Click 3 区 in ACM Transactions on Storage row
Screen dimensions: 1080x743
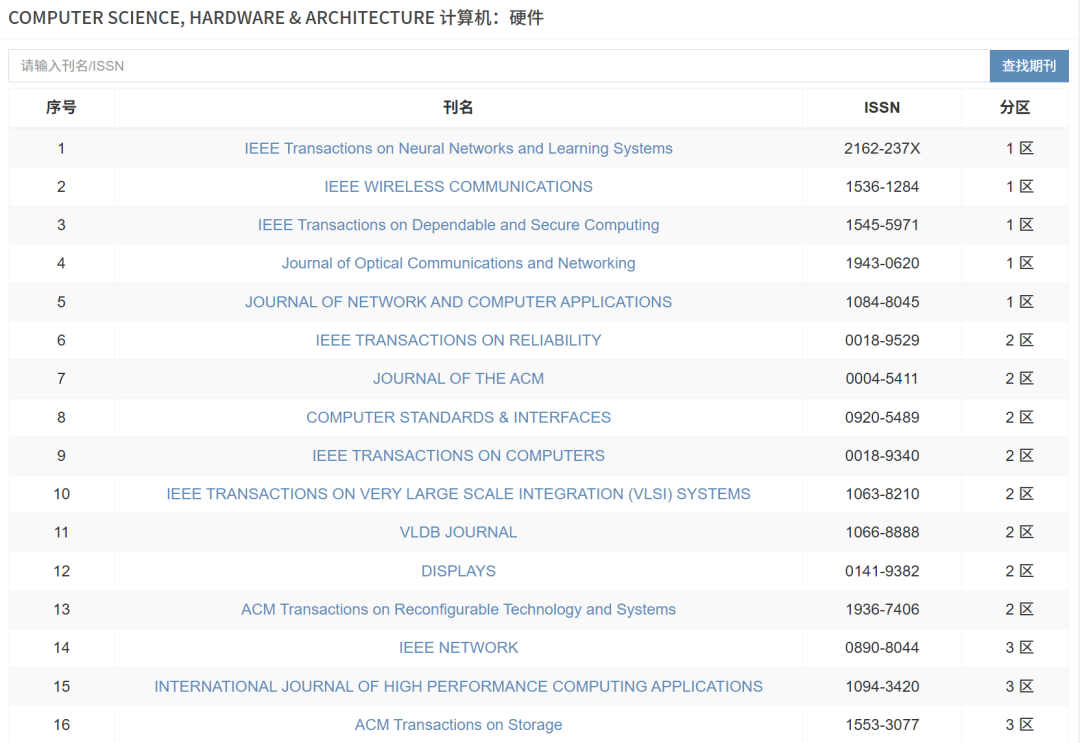point(1019,724)
